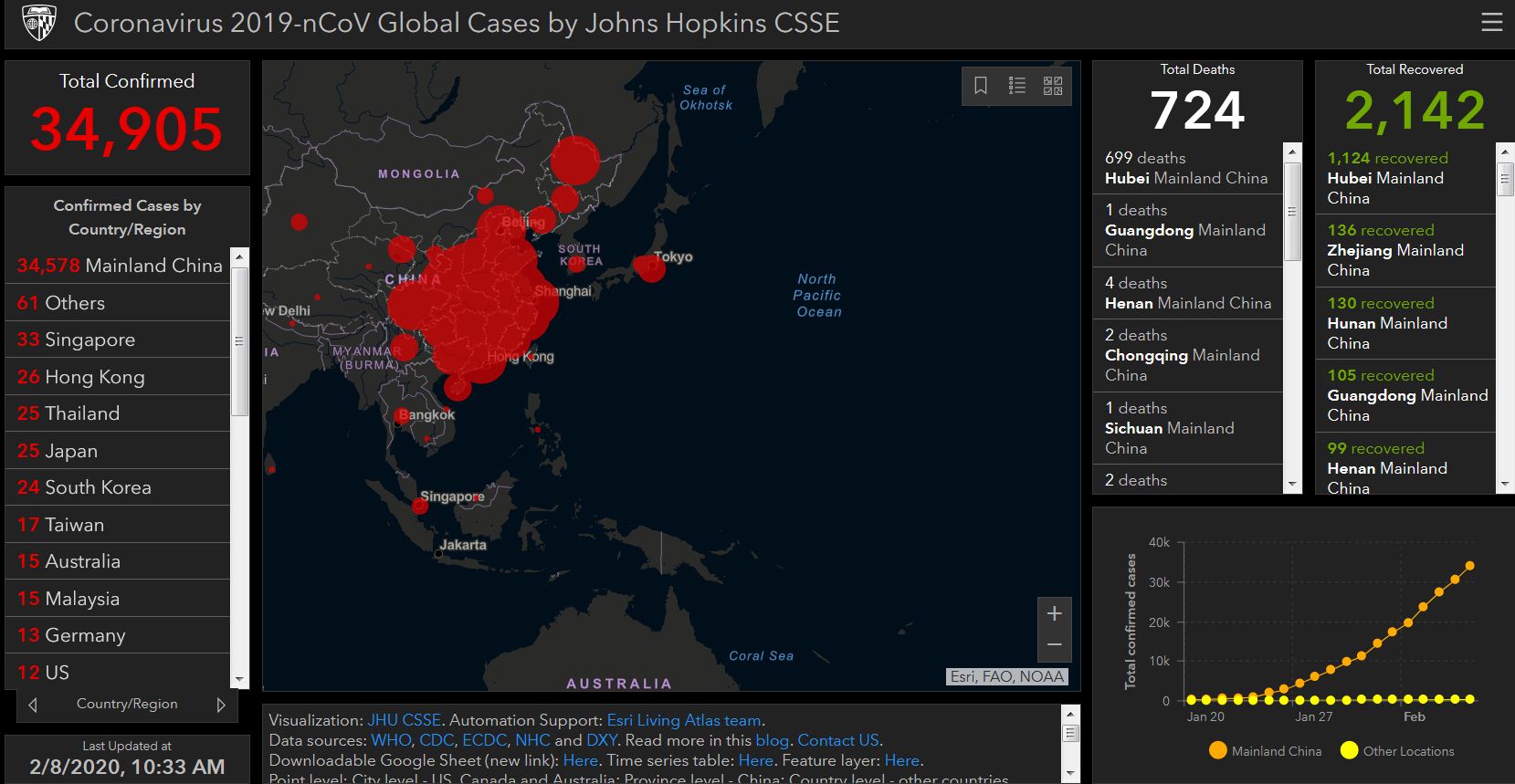Screen dimensions: 1515x784
Task: Open the CDC data source link
Action: (x=437, y=740)
